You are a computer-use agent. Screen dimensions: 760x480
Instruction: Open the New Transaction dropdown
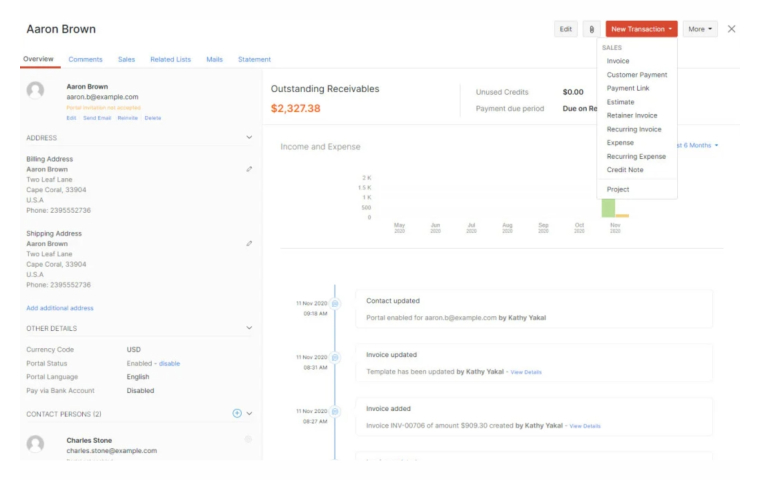click(641, 29)
